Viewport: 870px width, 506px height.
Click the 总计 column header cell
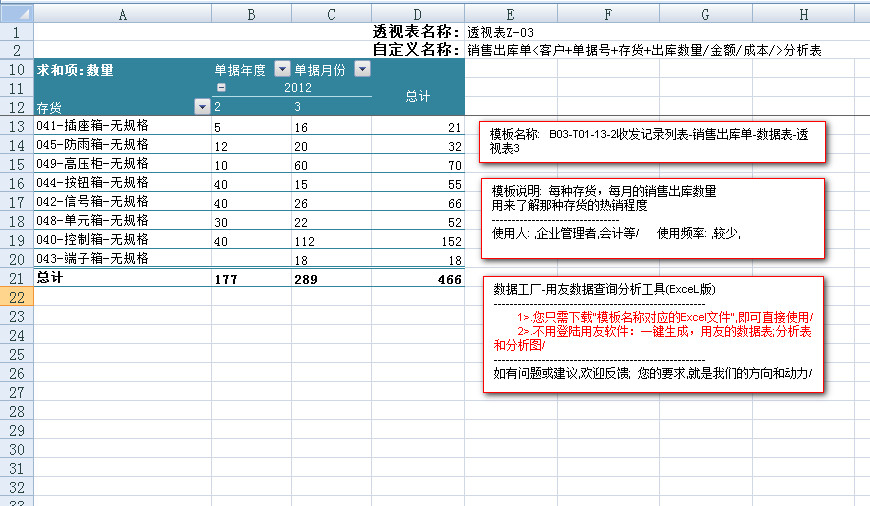point(418,96)
